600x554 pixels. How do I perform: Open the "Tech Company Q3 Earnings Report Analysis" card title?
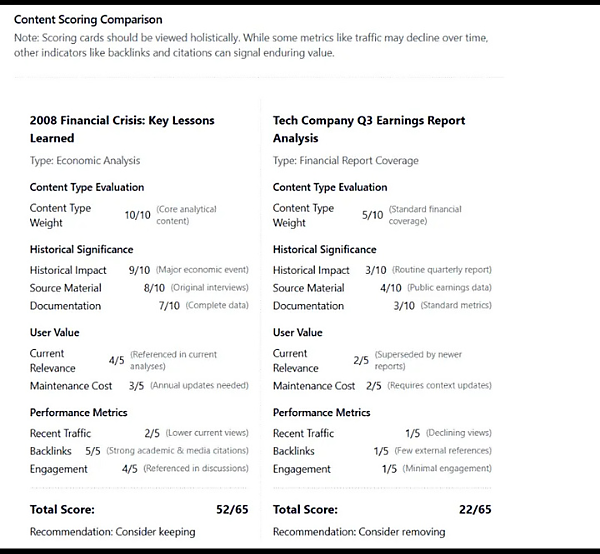point(369,129)
